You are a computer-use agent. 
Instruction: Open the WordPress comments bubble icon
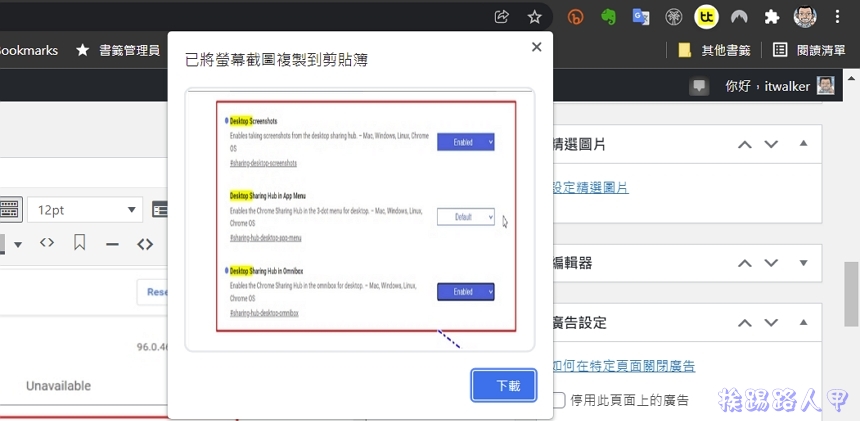[699, 87]
